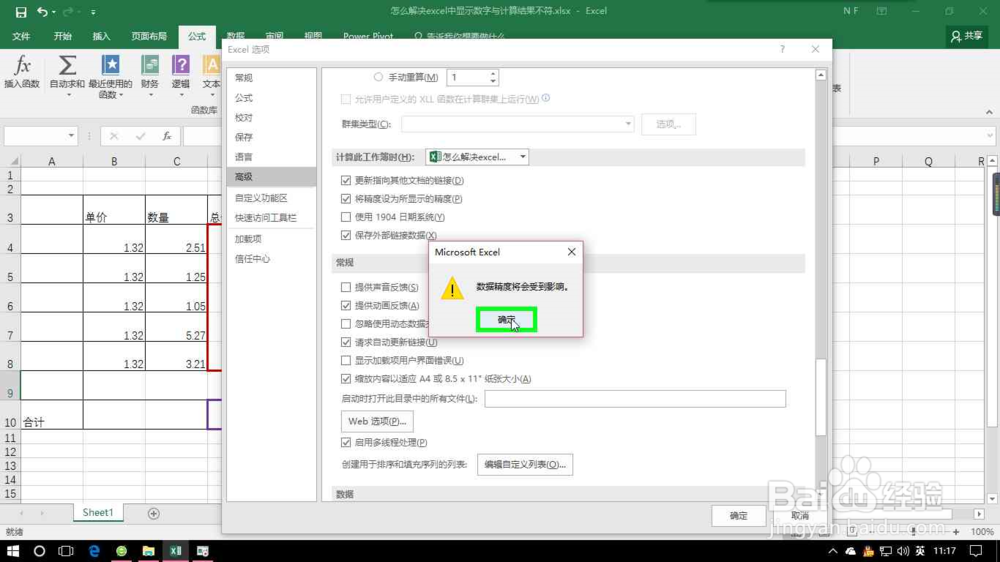The width and height of the screenshot is (1000, 562).
Task: Click Edit Custom Lists button
Action: point(525,465)
